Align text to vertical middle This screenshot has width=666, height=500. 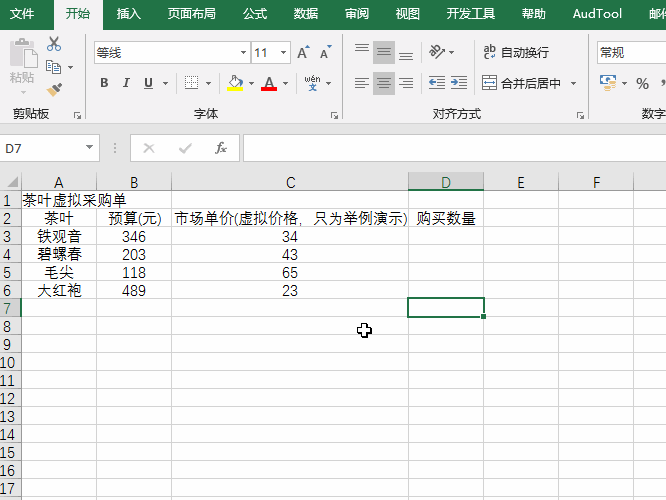384,53
